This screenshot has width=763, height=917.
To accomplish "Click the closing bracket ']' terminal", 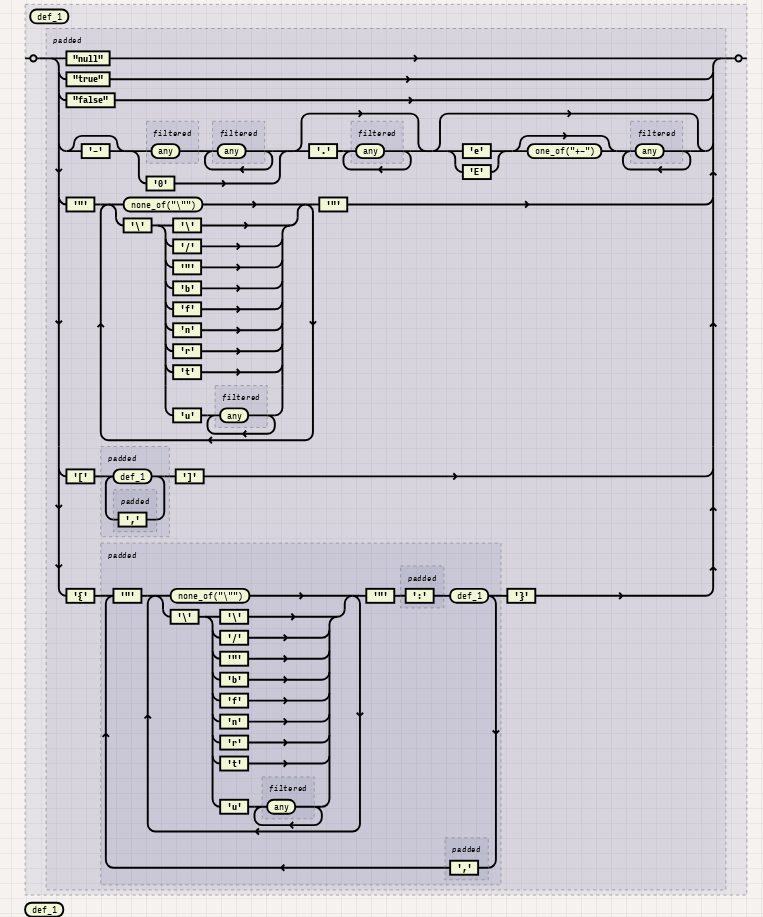I will [190, 477].
